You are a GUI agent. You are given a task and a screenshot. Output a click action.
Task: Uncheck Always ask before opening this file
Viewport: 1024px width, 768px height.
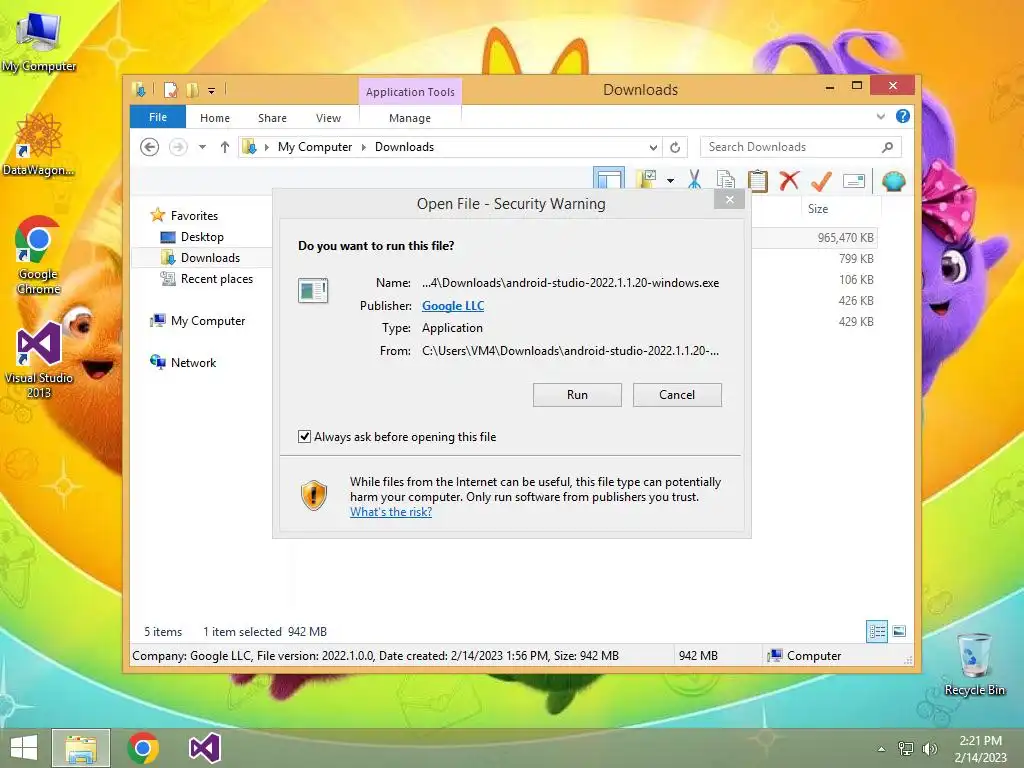click(304, 436)
